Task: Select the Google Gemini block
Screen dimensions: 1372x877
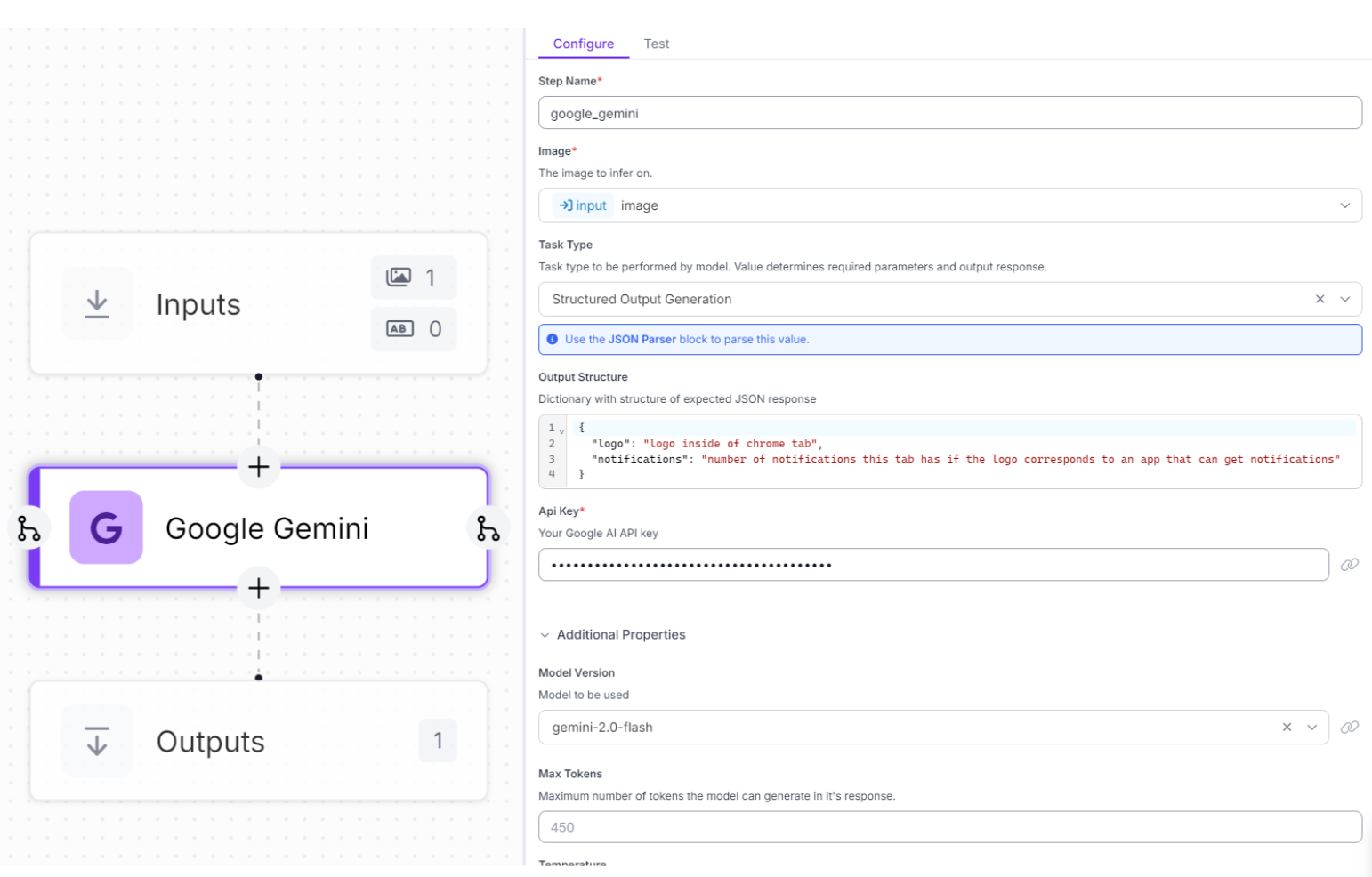Action: [x=259, y=528]
